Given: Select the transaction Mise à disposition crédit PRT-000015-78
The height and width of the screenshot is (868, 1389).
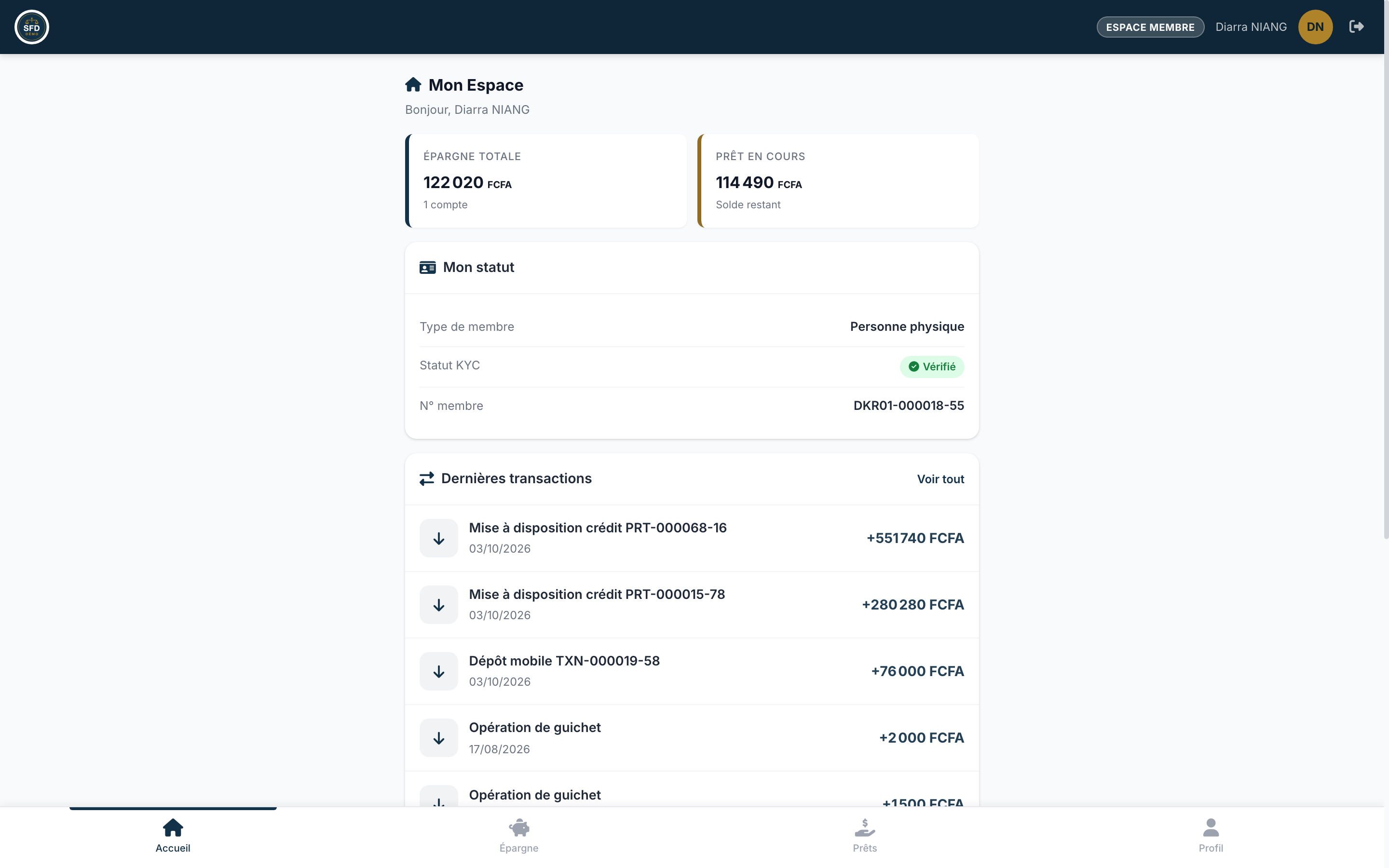Looking at the screenshot, I should [692, 605].
